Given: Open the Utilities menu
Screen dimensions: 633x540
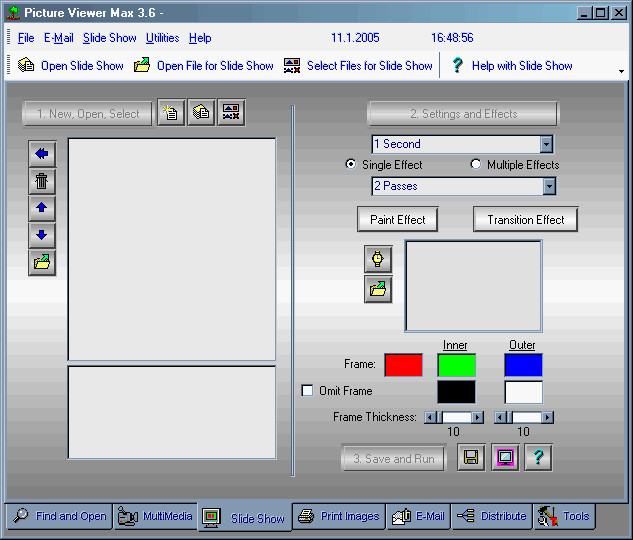Looking at the screenshot, I should tap(162, 38).
